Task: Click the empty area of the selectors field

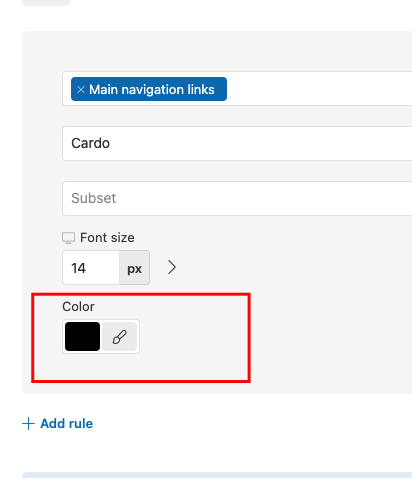Action: pos(318,89)
